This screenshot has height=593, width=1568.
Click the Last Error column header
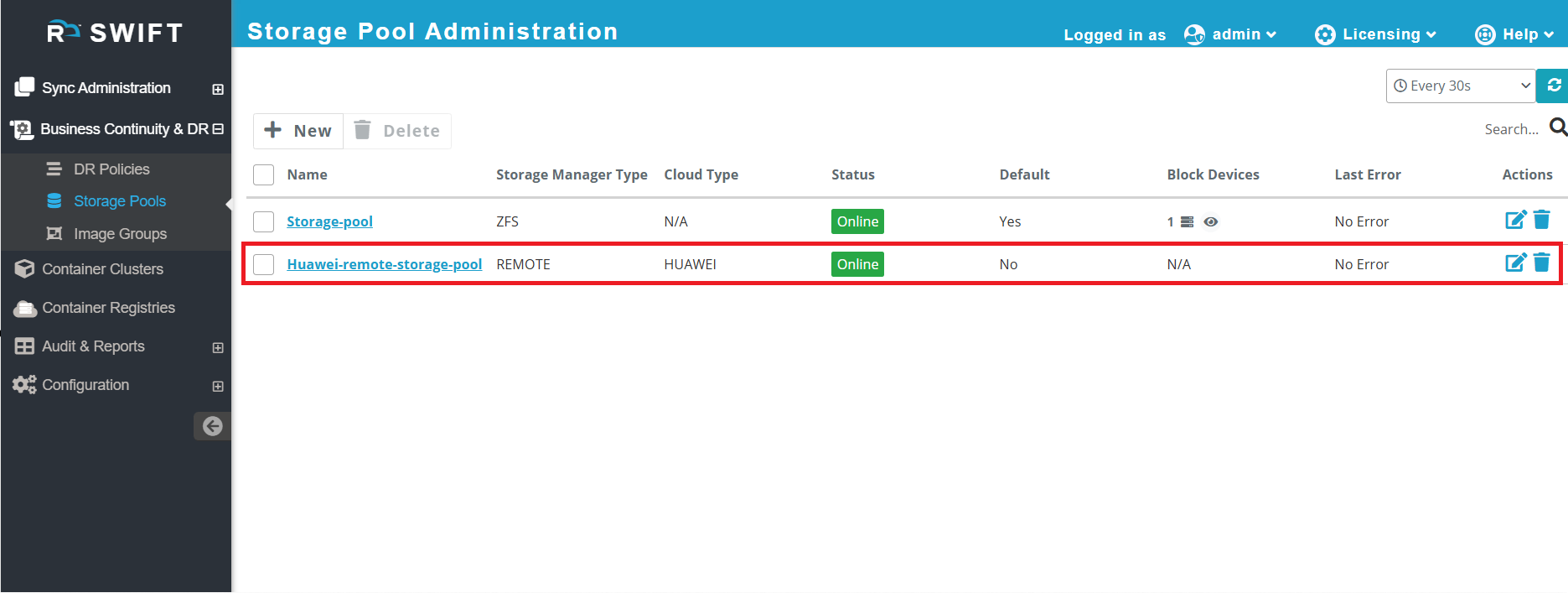tap(1367, 174)
